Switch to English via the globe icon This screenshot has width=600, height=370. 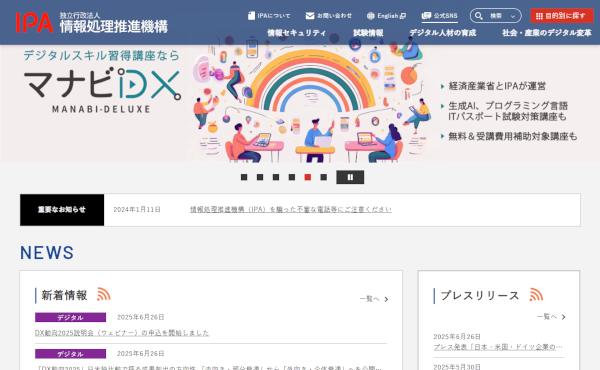370,16
